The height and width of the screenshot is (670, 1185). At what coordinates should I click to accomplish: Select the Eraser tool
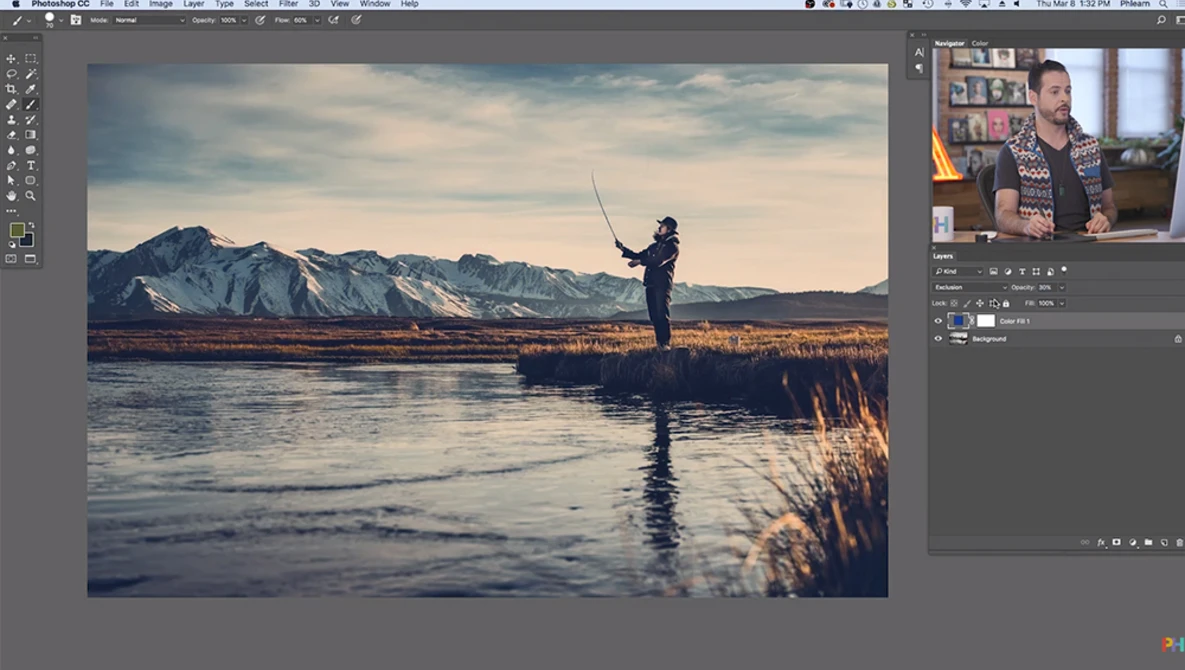tap(11, 134)
